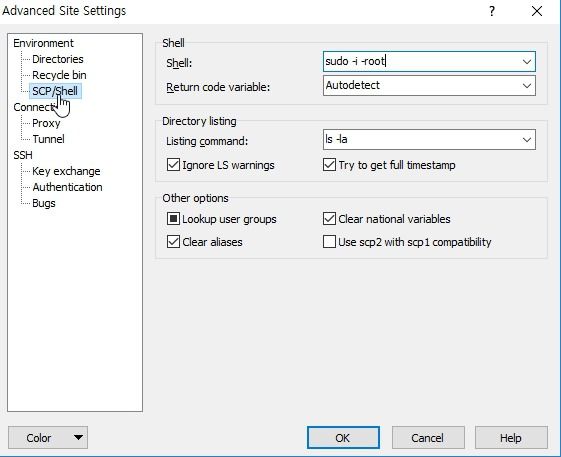The width and height of the screenshot is (561, 457).
Task: Open Help for this dialog
Action: tap(511, 438)
